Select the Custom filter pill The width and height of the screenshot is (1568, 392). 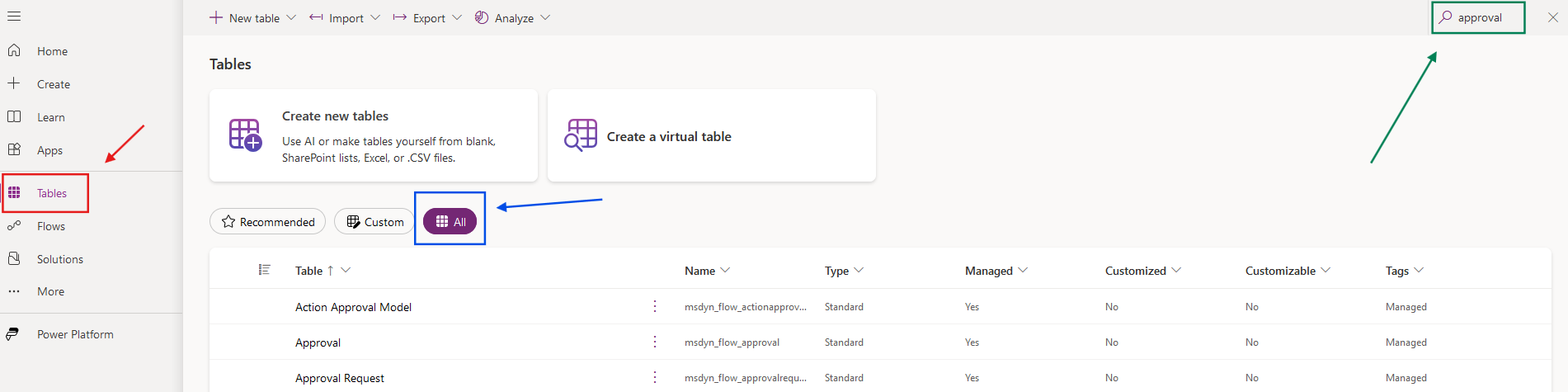375,222
